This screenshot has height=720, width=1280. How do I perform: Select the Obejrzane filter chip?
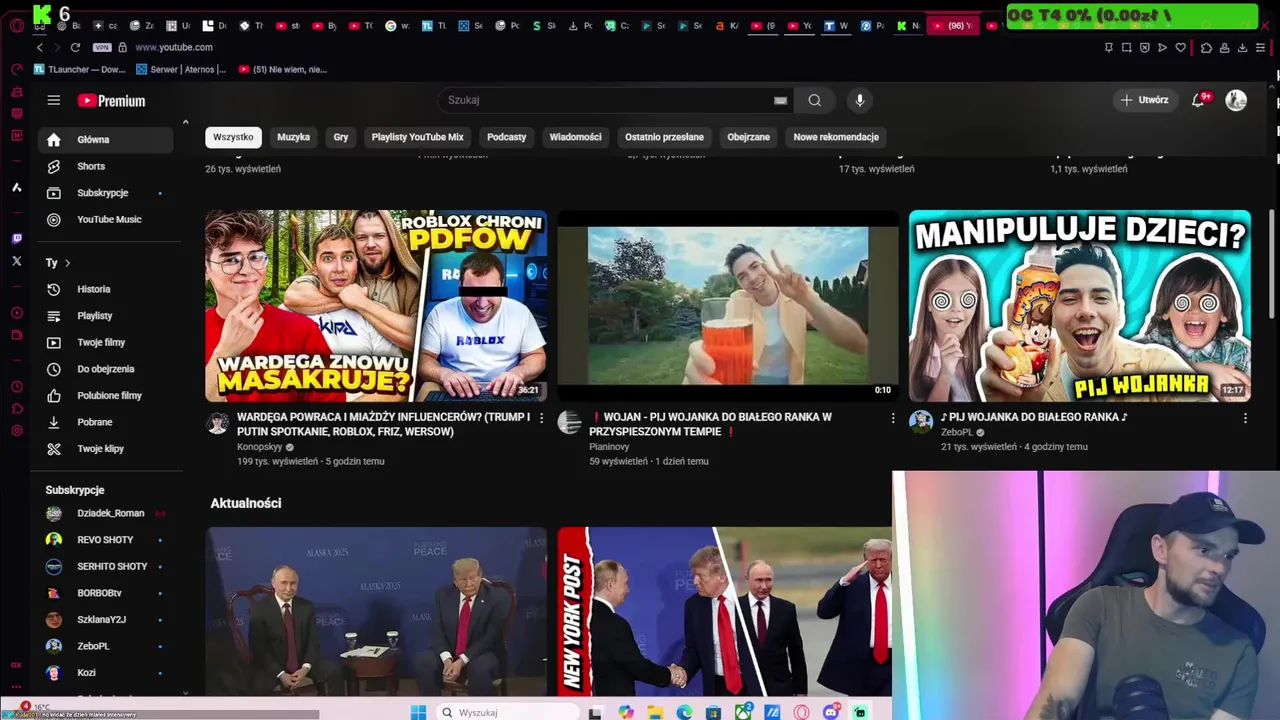748,137
